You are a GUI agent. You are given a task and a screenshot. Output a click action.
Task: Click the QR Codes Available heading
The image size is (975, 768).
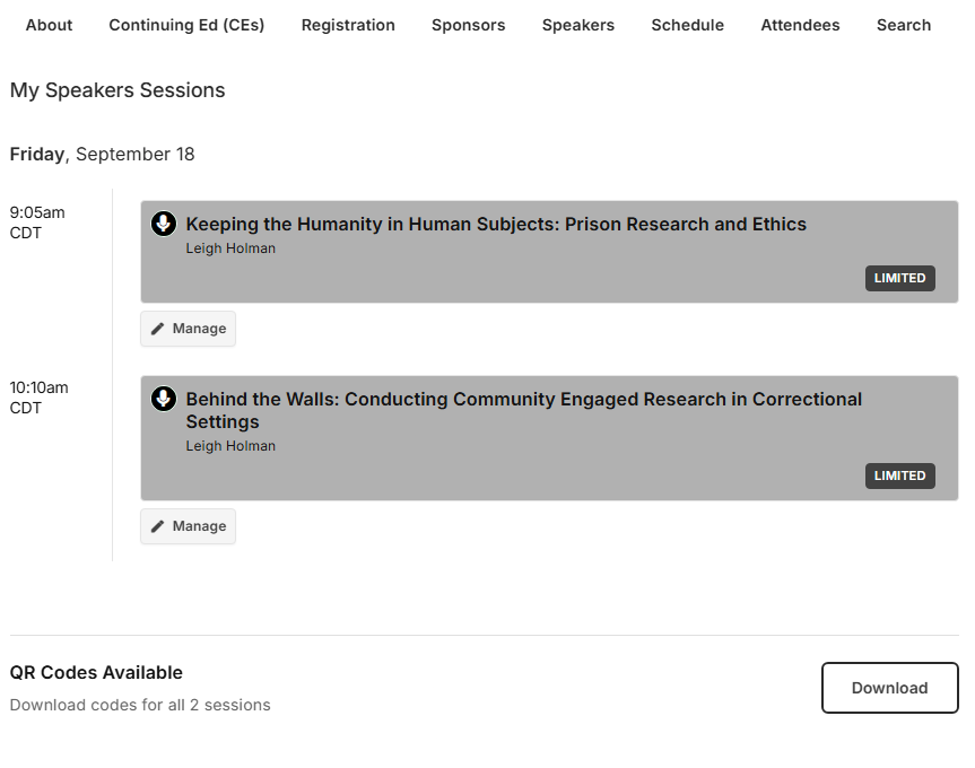[96, 672]
